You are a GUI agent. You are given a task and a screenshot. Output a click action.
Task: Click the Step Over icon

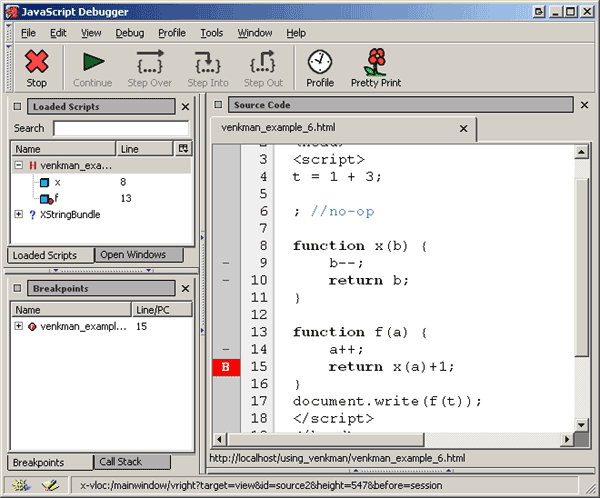[x=150, y=62]
